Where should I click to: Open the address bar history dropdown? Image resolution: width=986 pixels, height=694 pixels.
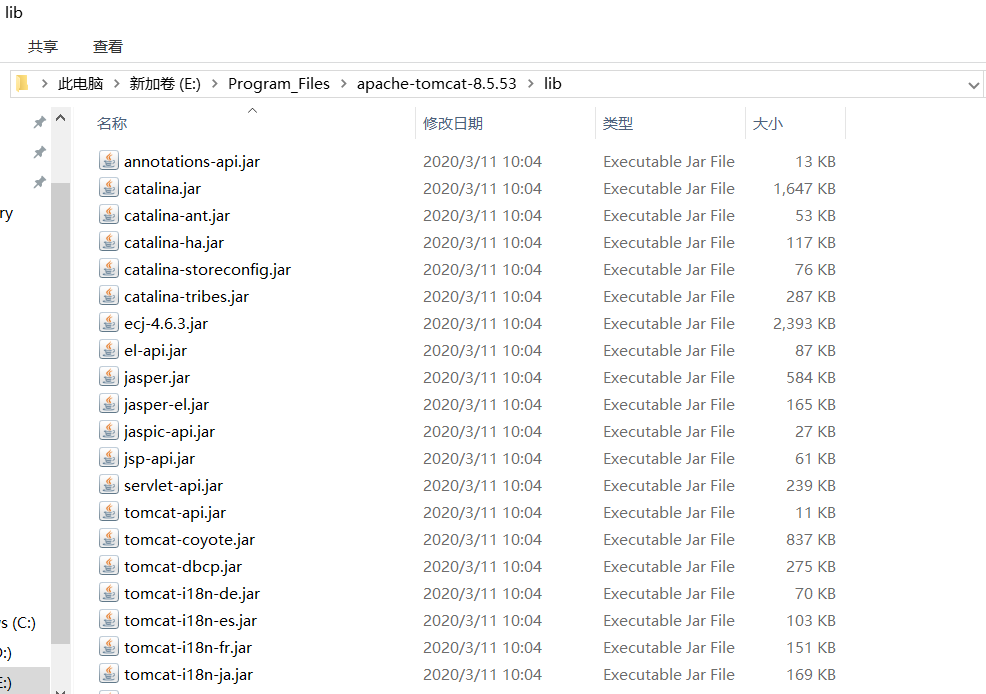pos(973,85)
